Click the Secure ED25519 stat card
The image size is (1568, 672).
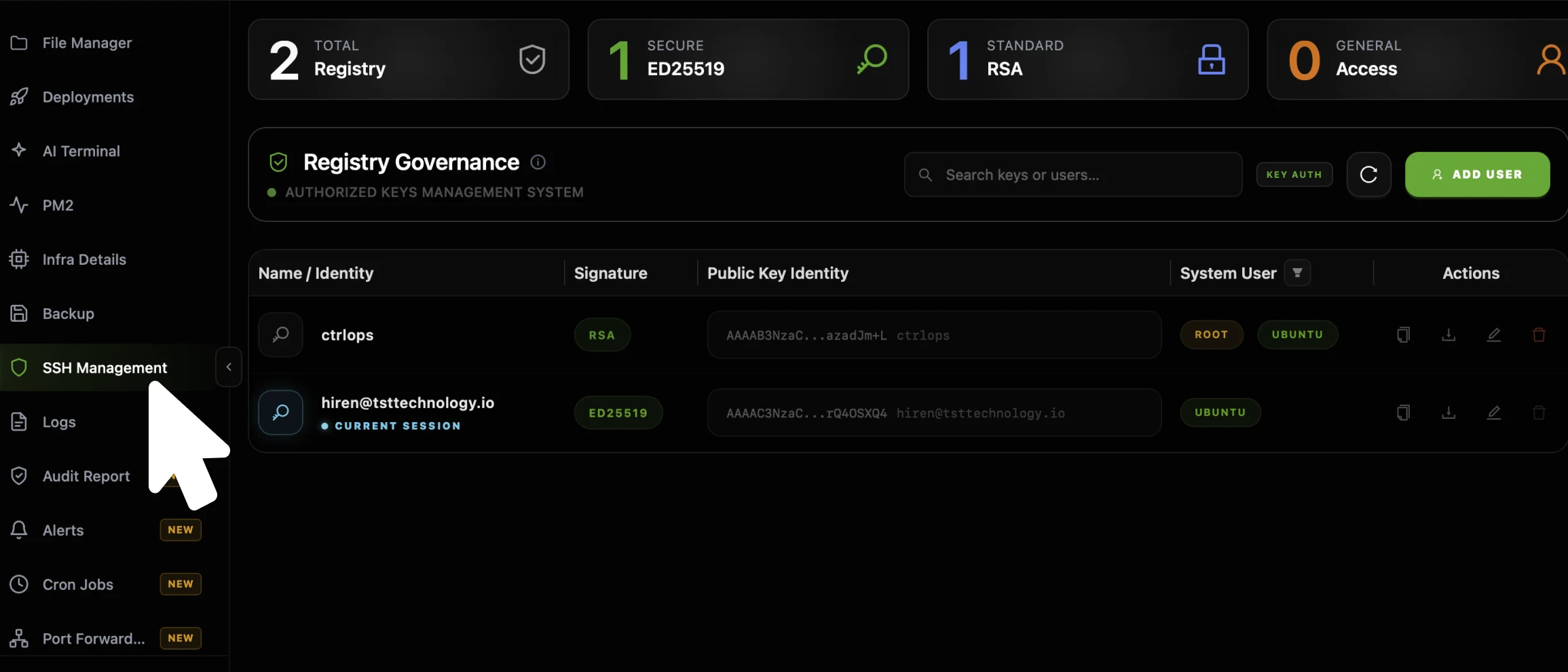(x=748, y=59)
